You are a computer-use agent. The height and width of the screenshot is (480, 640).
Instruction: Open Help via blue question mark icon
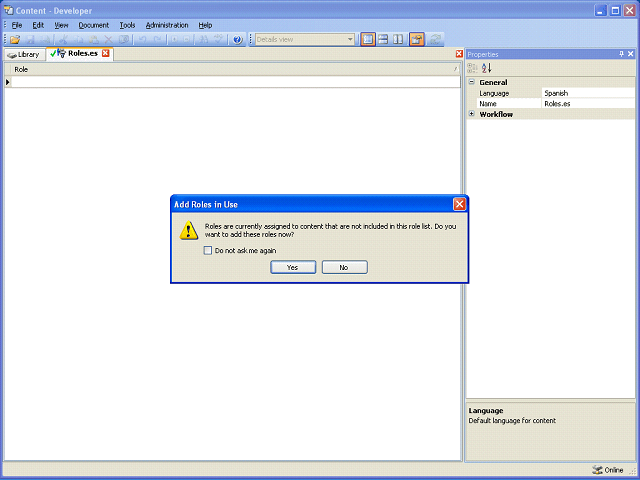(x=238, y=40)
